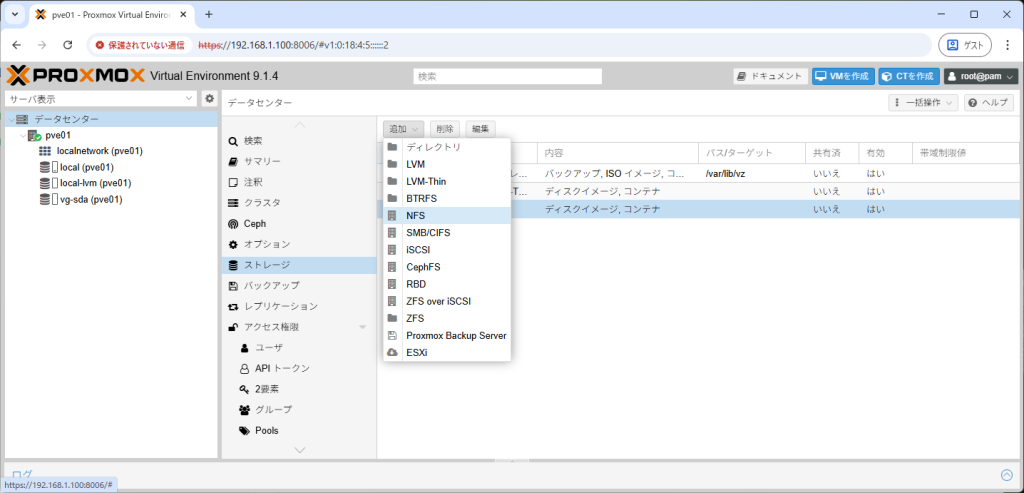Open a new browser tab
The height and width of the screenshot is (493, 1024).
209,14
